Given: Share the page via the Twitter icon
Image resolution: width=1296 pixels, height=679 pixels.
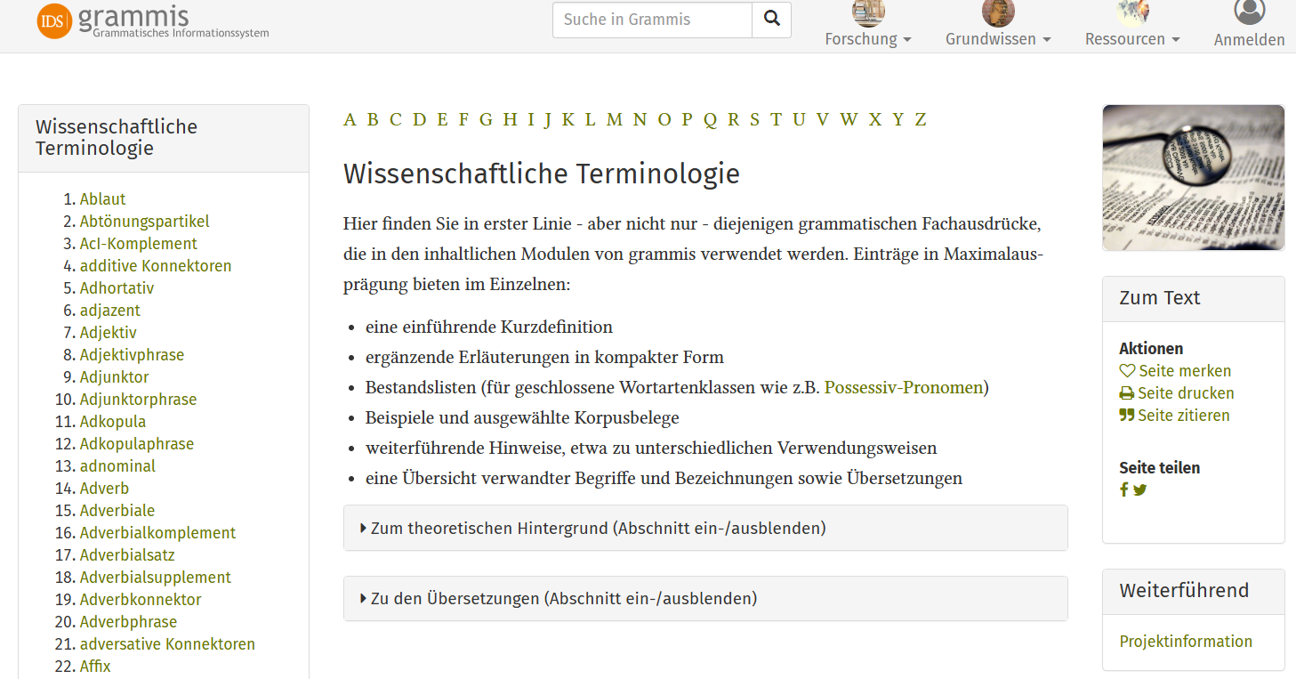Looking at the screenshot, I should coord(1140,489).
